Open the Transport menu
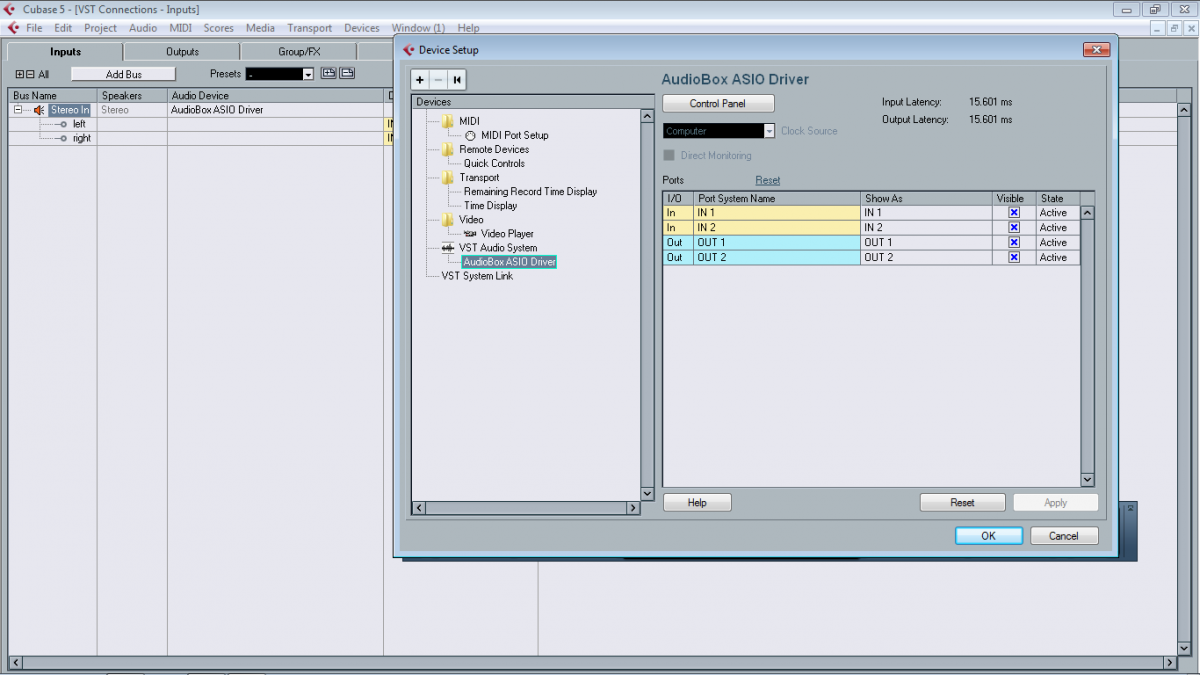Screen dimensions: 1200x675 point(310,28)
